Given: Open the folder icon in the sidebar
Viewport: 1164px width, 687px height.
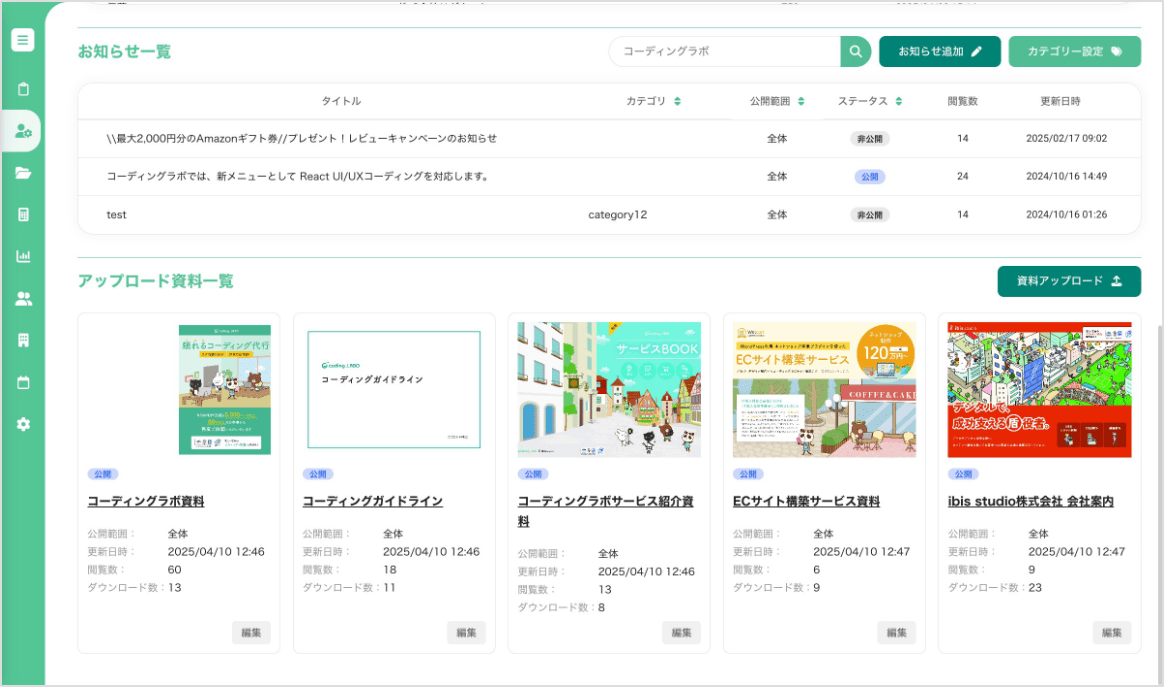Looking at the screenshot, I should point(23,173).
